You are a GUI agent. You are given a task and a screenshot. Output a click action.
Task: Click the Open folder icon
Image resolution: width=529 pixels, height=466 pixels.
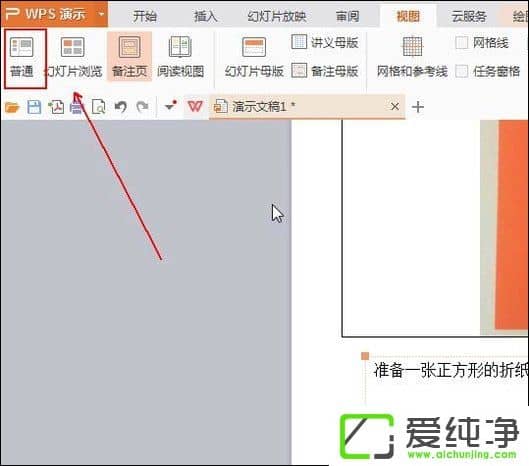pyautogui.click(x=12, y=107)
